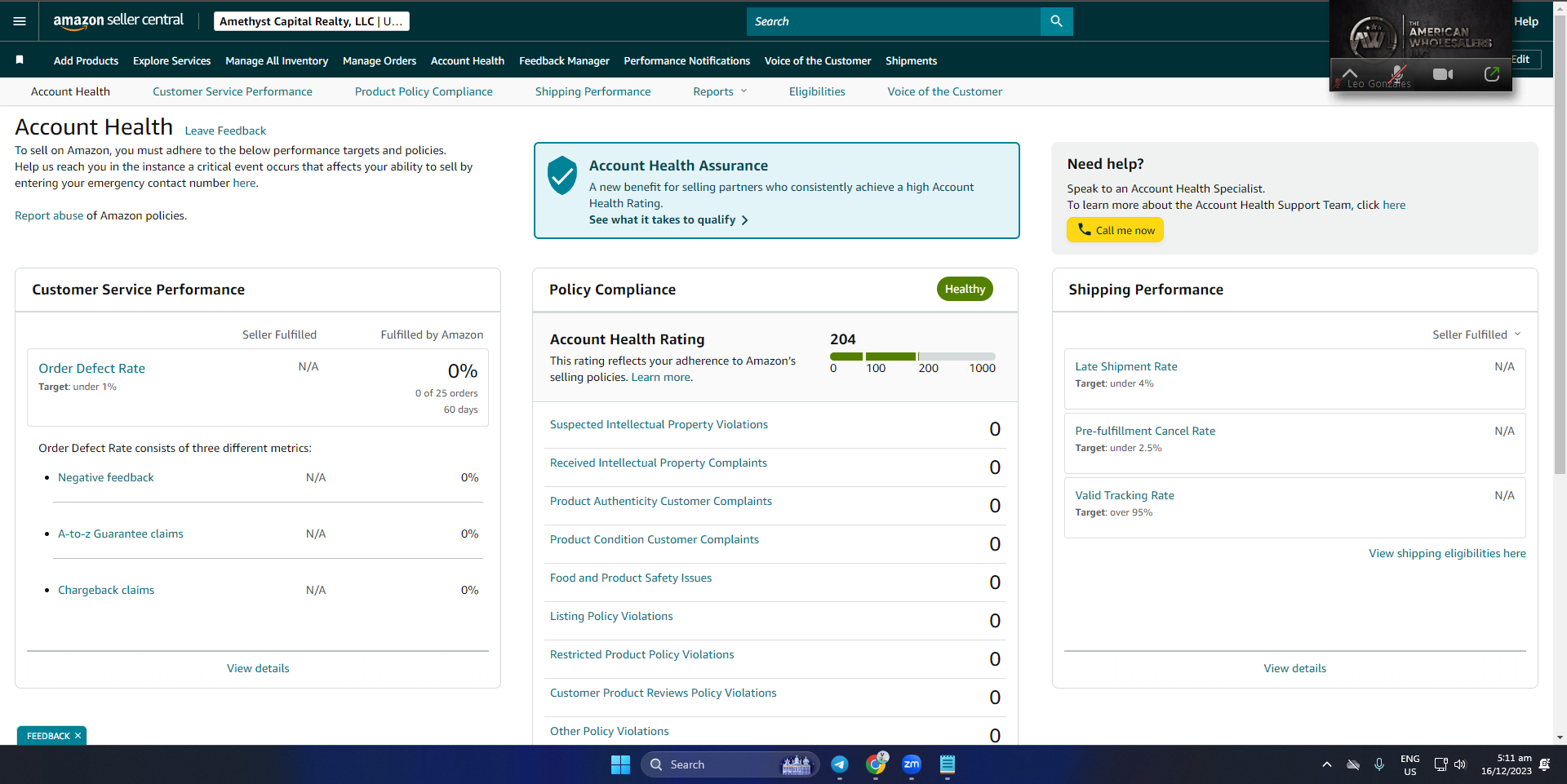1567x784 pixels.
Task: Click the Call me now button
Action: coord(1115,230)
